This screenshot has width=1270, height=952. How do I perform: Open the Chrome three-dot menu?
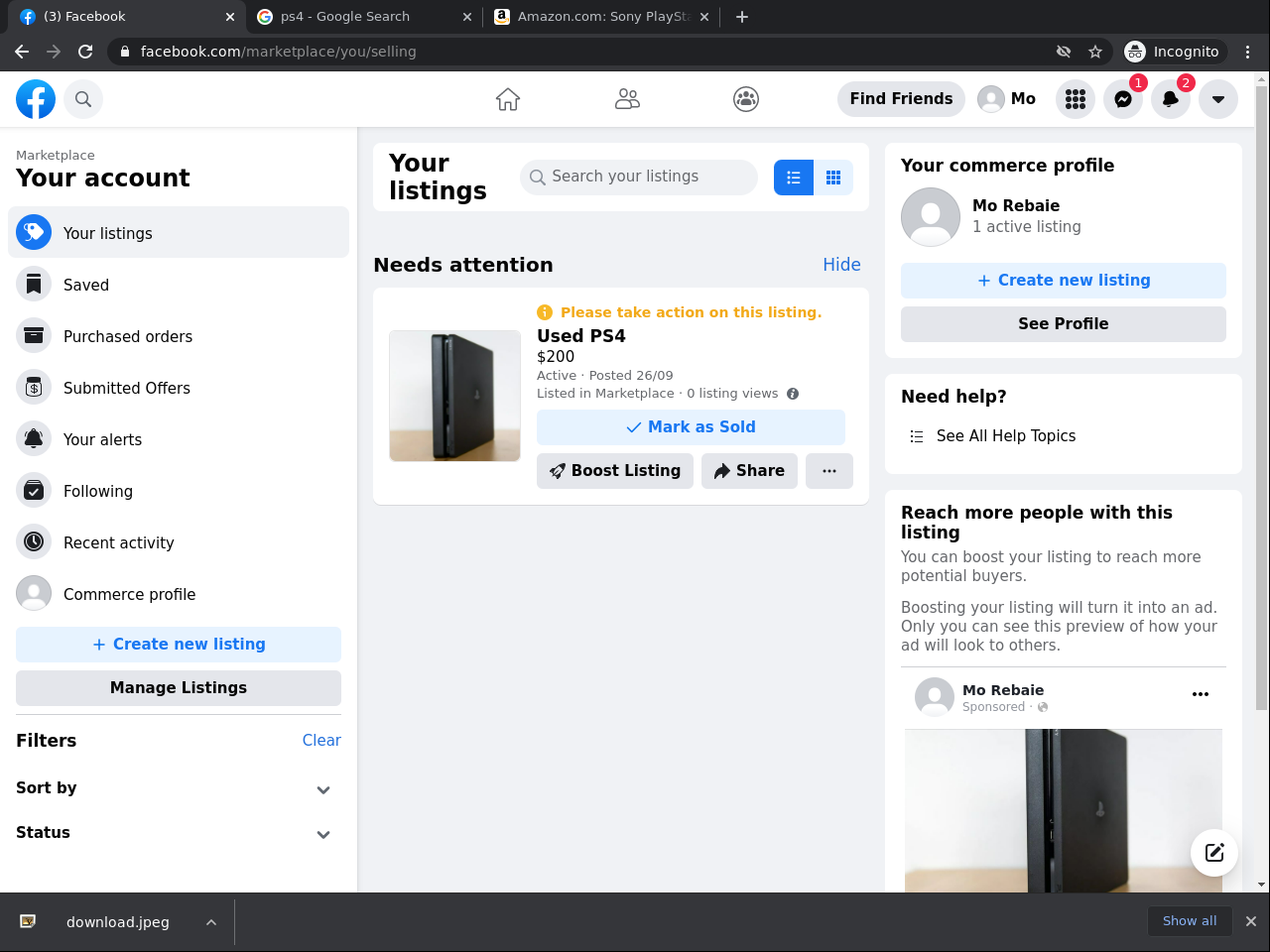point(1248,52)
